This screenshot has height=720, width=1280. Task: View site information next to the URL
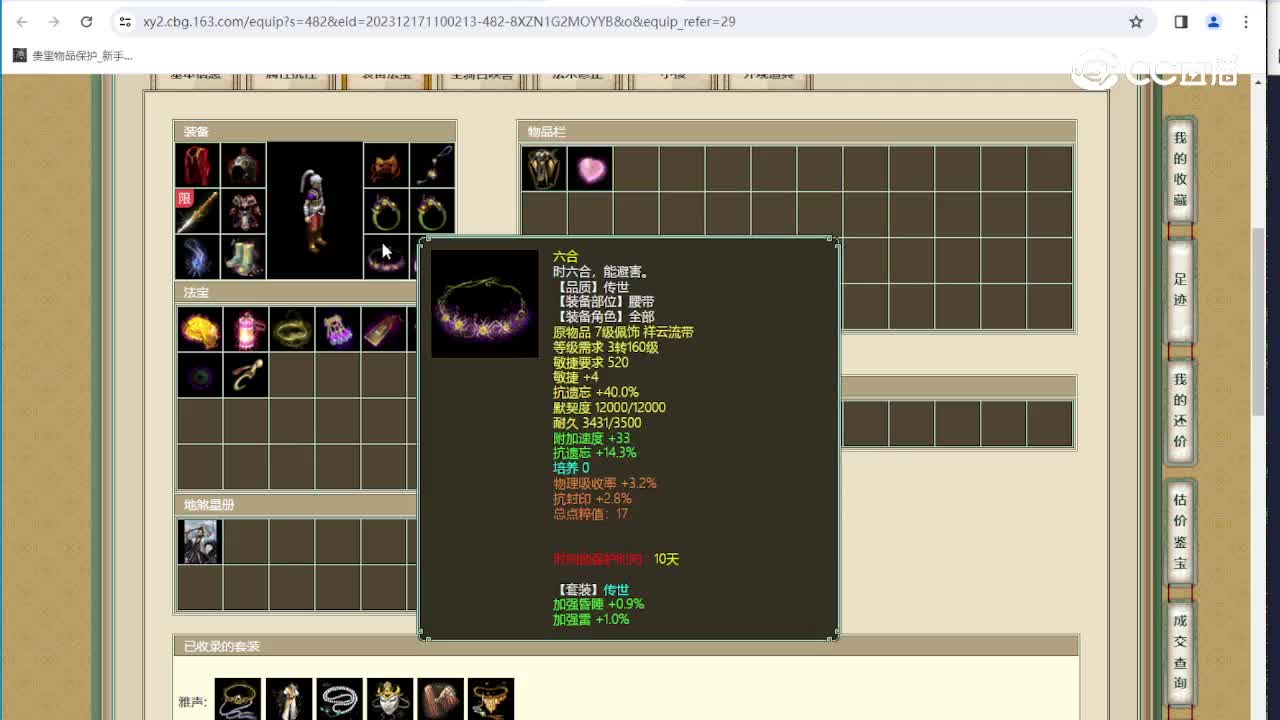click(124, 21)
